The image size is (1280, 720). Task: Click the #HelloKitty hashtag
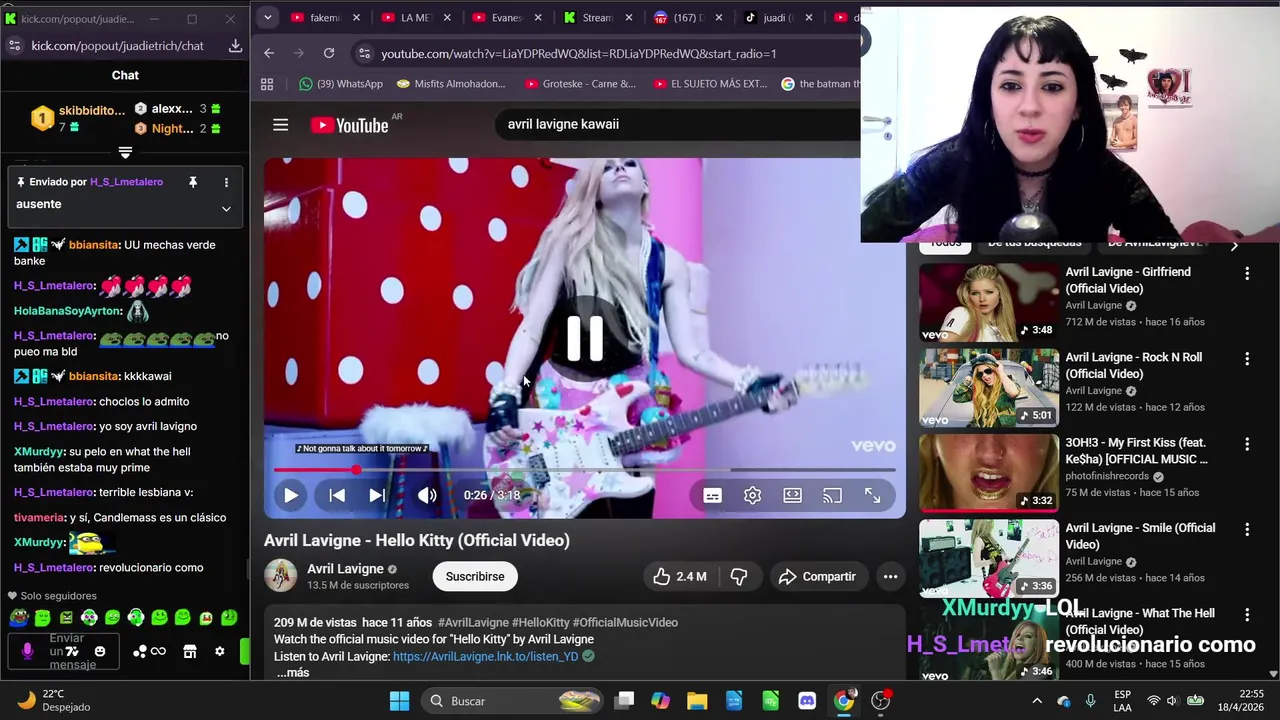(540, 622)
